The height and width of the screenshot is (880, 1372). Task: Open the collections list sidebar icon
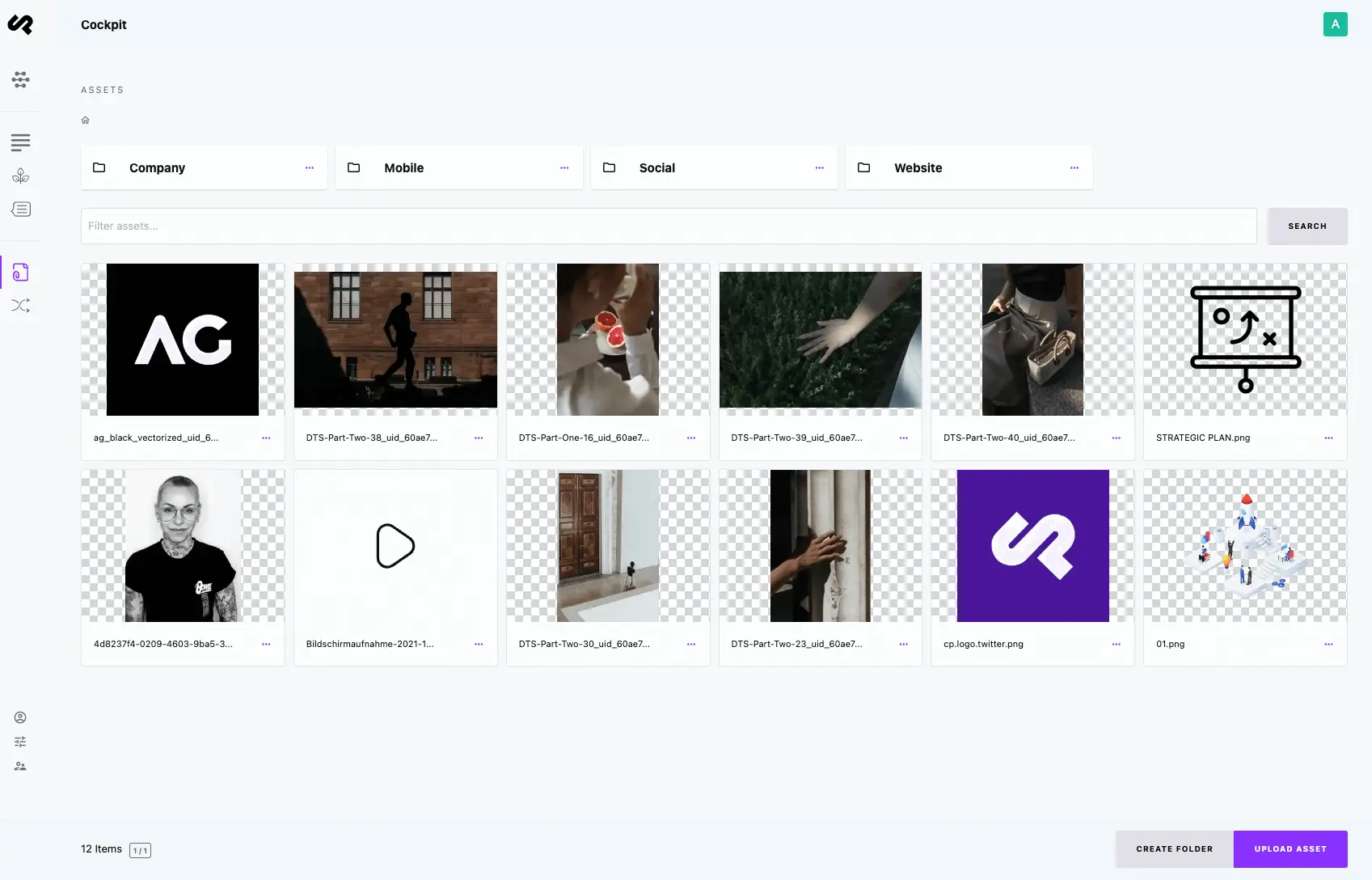tap(21, 143)
